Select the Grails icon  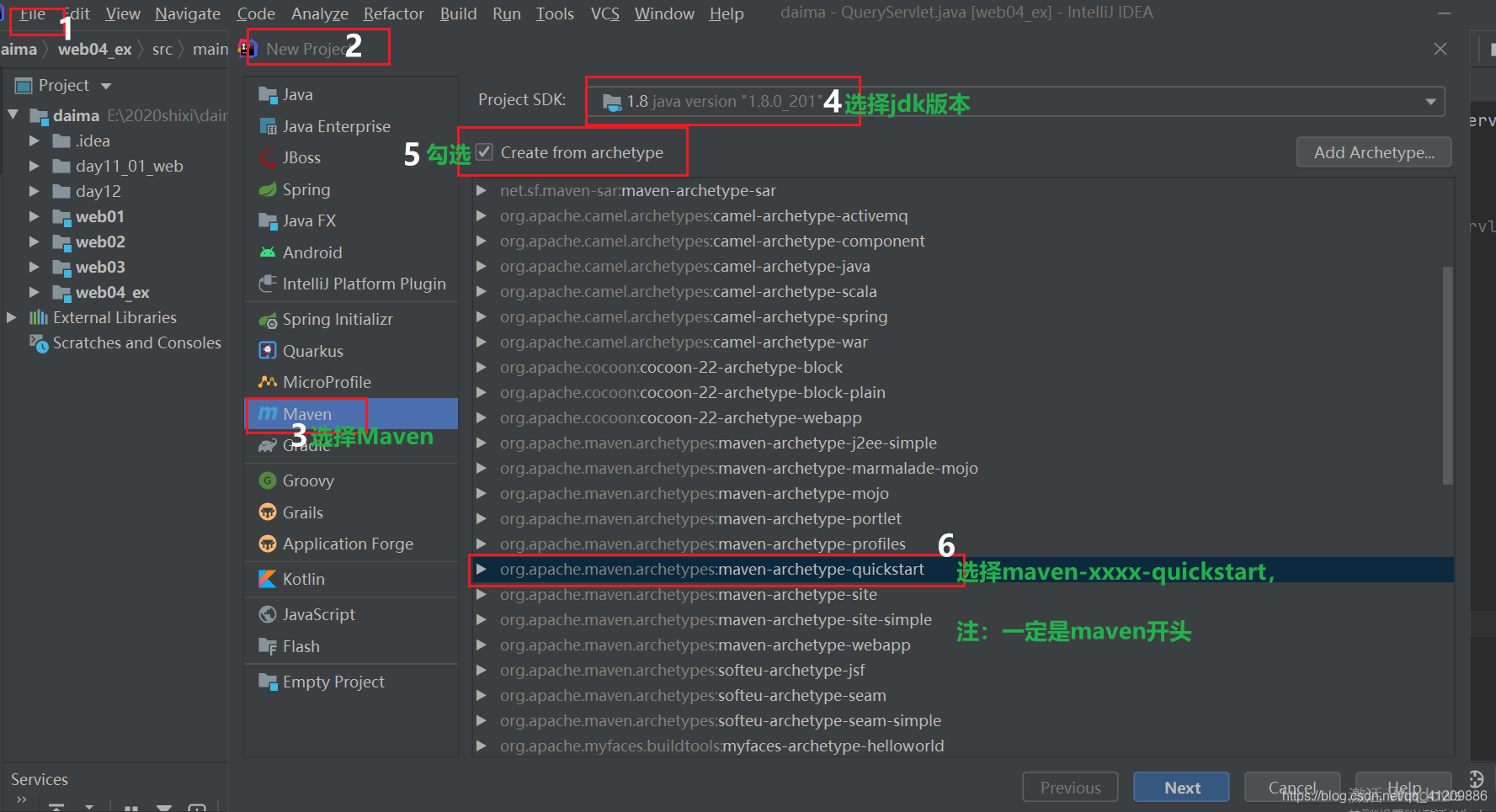[x=268, y=512]
